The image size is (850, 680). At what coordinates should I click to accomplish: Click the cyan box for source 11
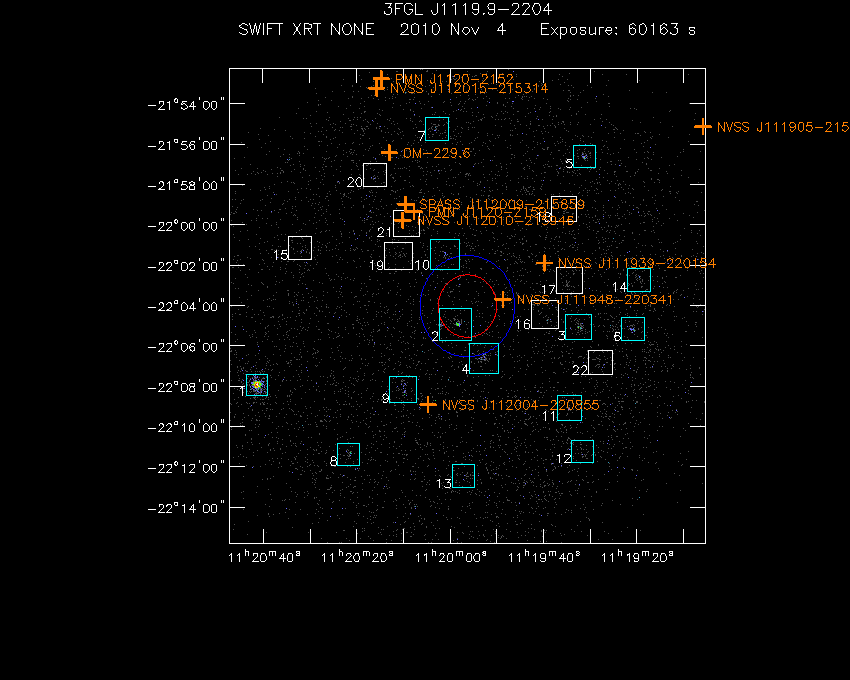coord(569,408)
